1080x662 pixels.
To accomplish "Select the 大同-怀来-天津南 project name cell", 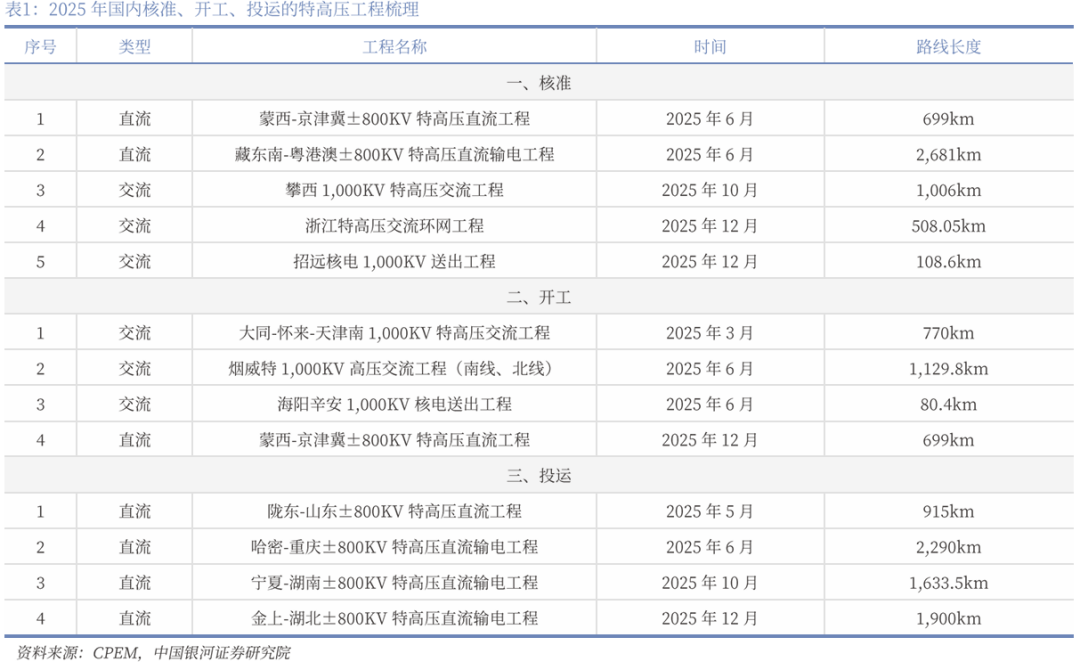I will click(x=394, y=333).
